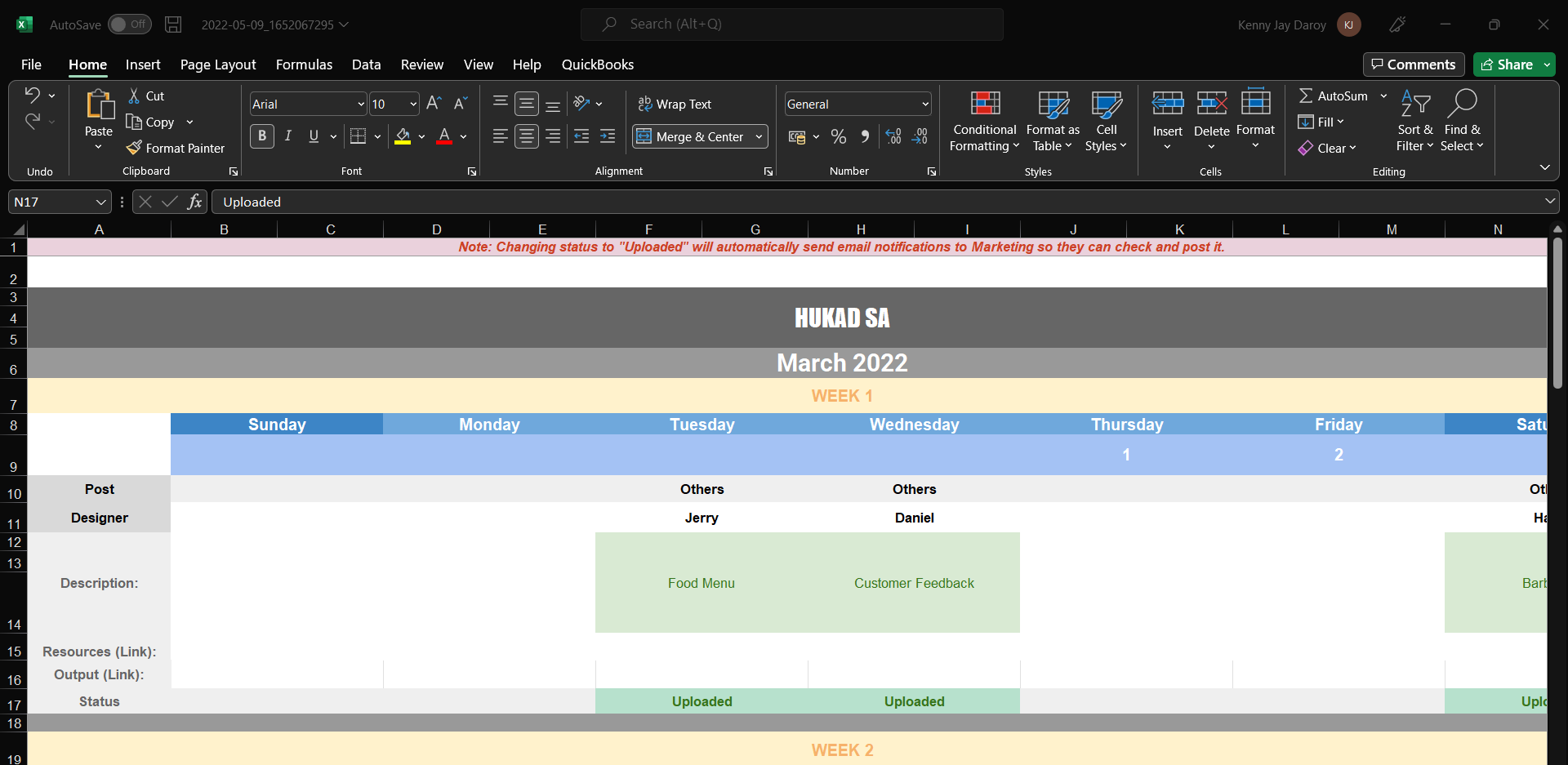Expand font color dropdown arrow
The width and height of the screenshot is (1568, 765).
tap(463, 136)
